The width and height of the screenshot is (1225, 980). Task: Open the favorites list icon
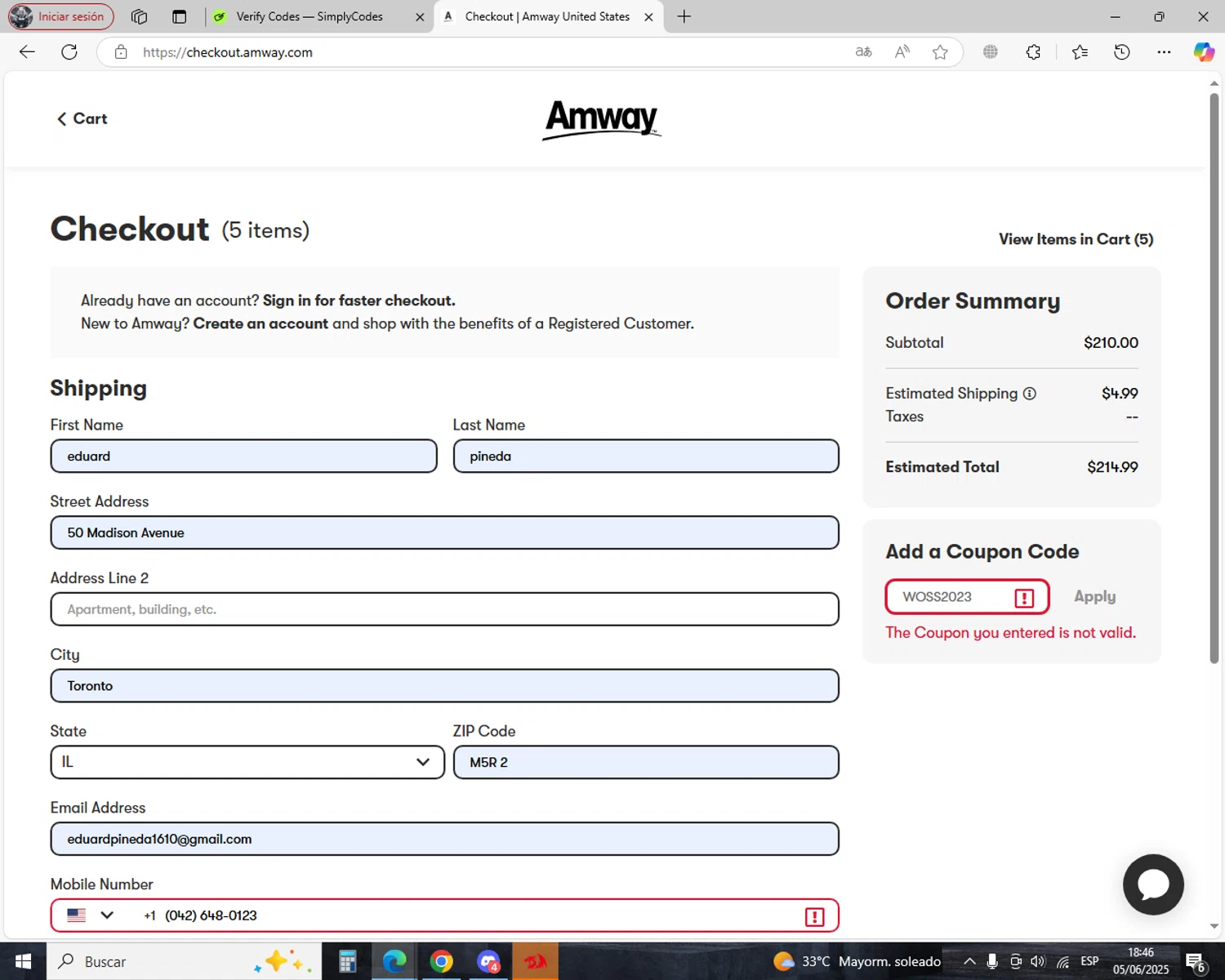coord(1080,52)
